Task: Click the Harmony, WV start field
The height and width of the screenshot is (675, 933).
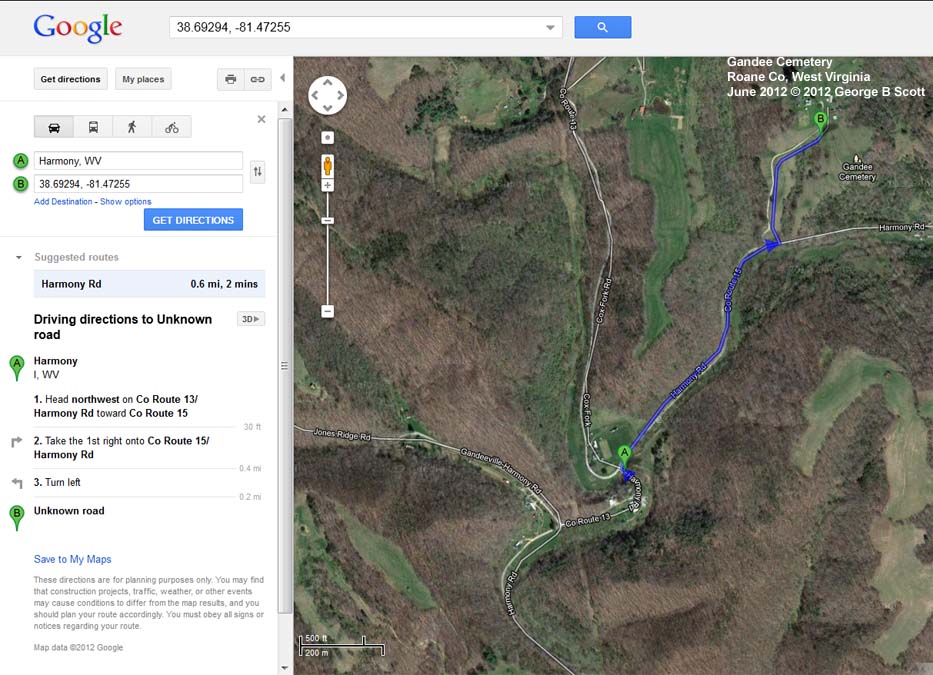Action: coord(138,161)
